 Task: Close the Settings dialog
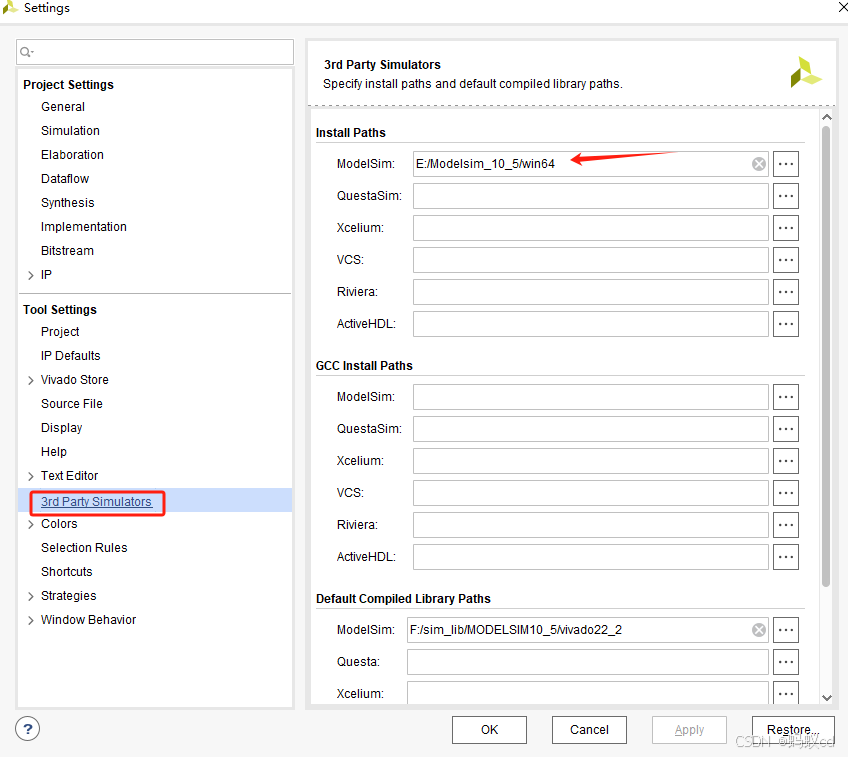pos(842,8)
